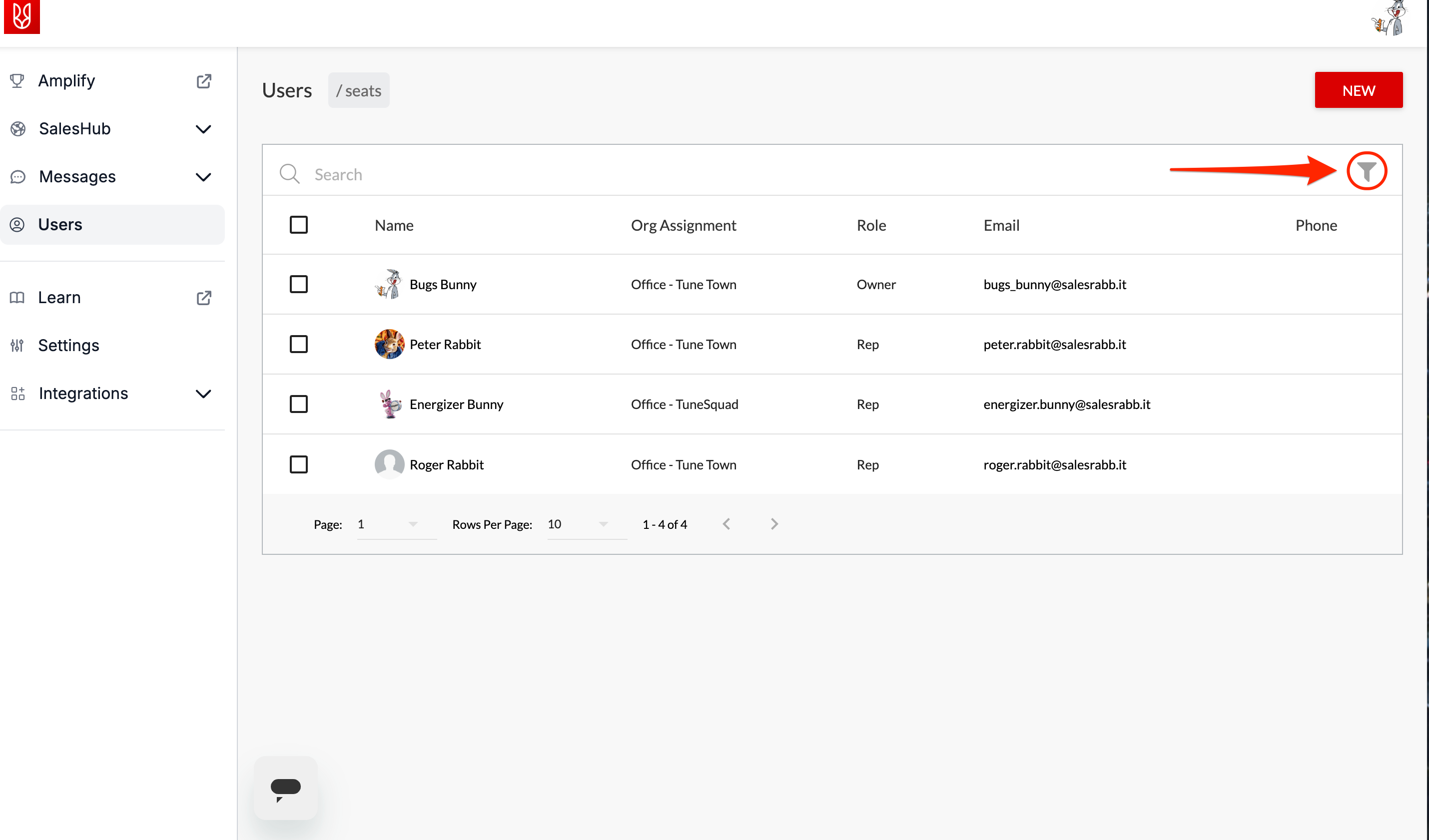Expand the SalesHub menu
The width and height of the screenshot is (1429, 840).
[203, 129]
